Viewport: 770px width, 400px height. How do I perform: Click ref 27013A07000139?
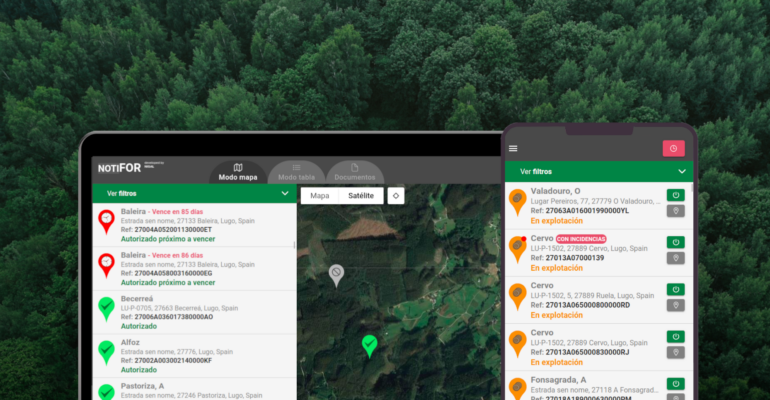tap(575, 258)
